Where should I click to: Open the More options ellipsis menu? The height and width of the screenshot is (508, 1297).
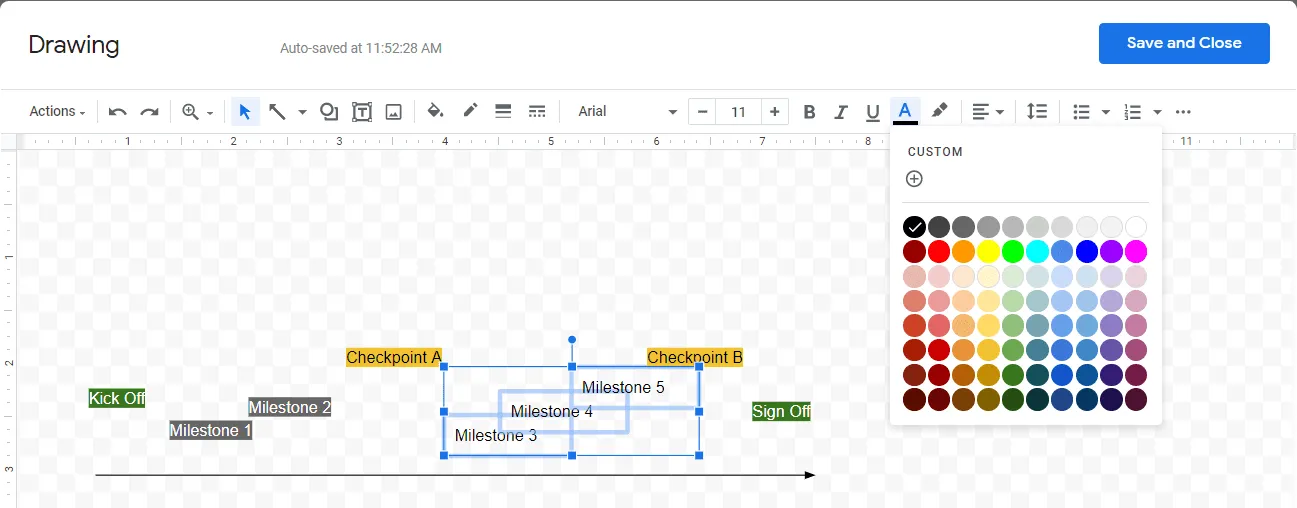pos(1183,111)
